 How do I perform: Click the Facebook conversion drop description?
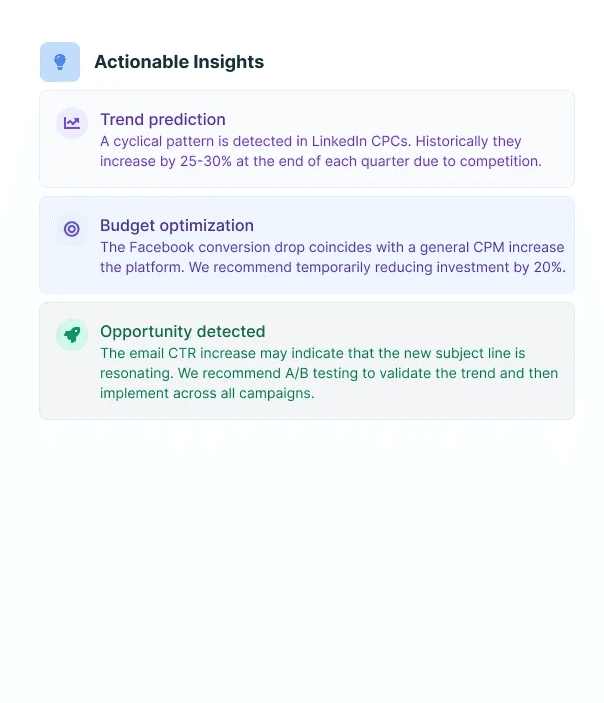(x=333, y=257)
